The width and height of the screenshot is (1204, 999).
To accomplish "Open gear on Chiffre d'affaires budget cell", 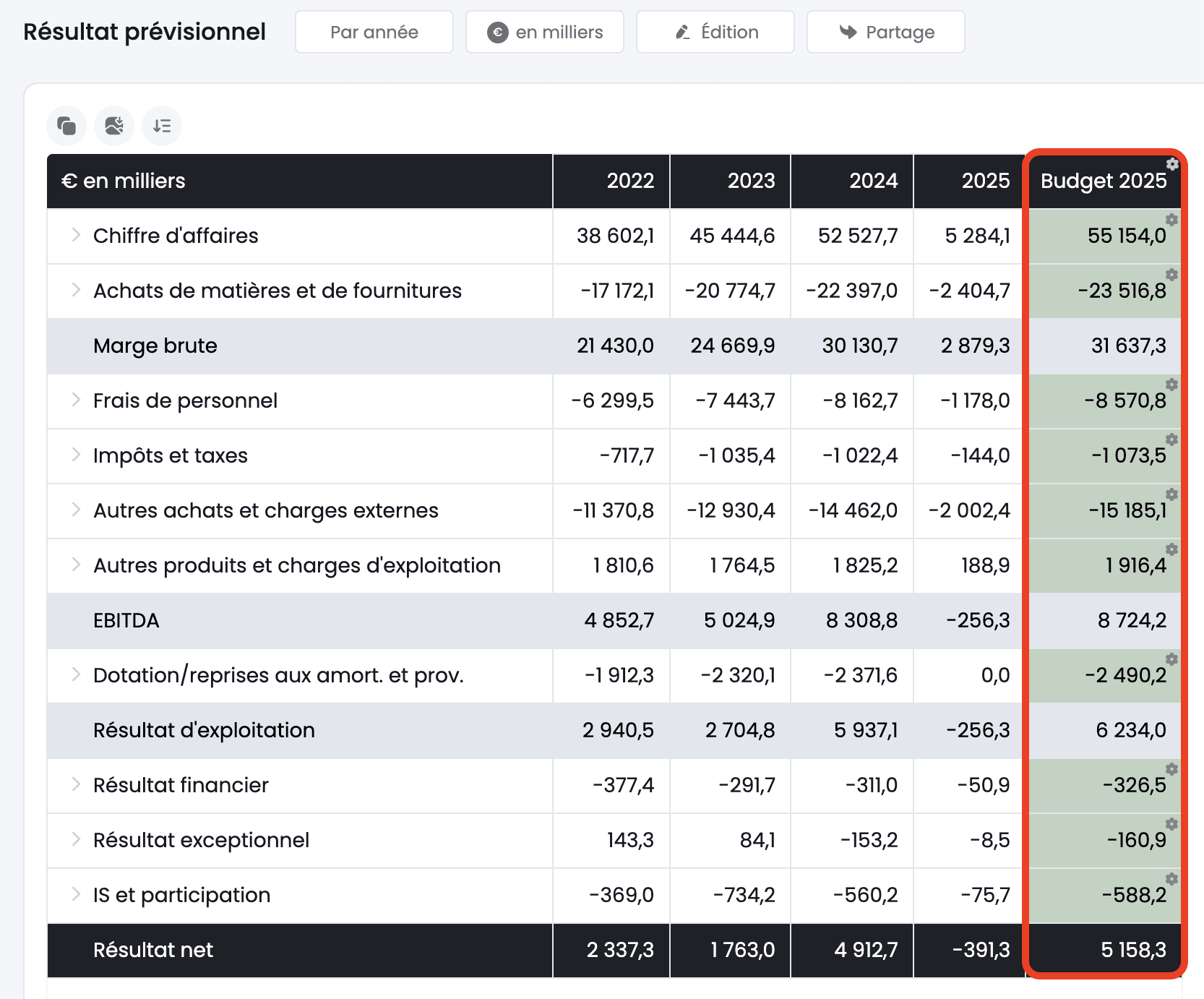I will click(x=1172, y=220).
